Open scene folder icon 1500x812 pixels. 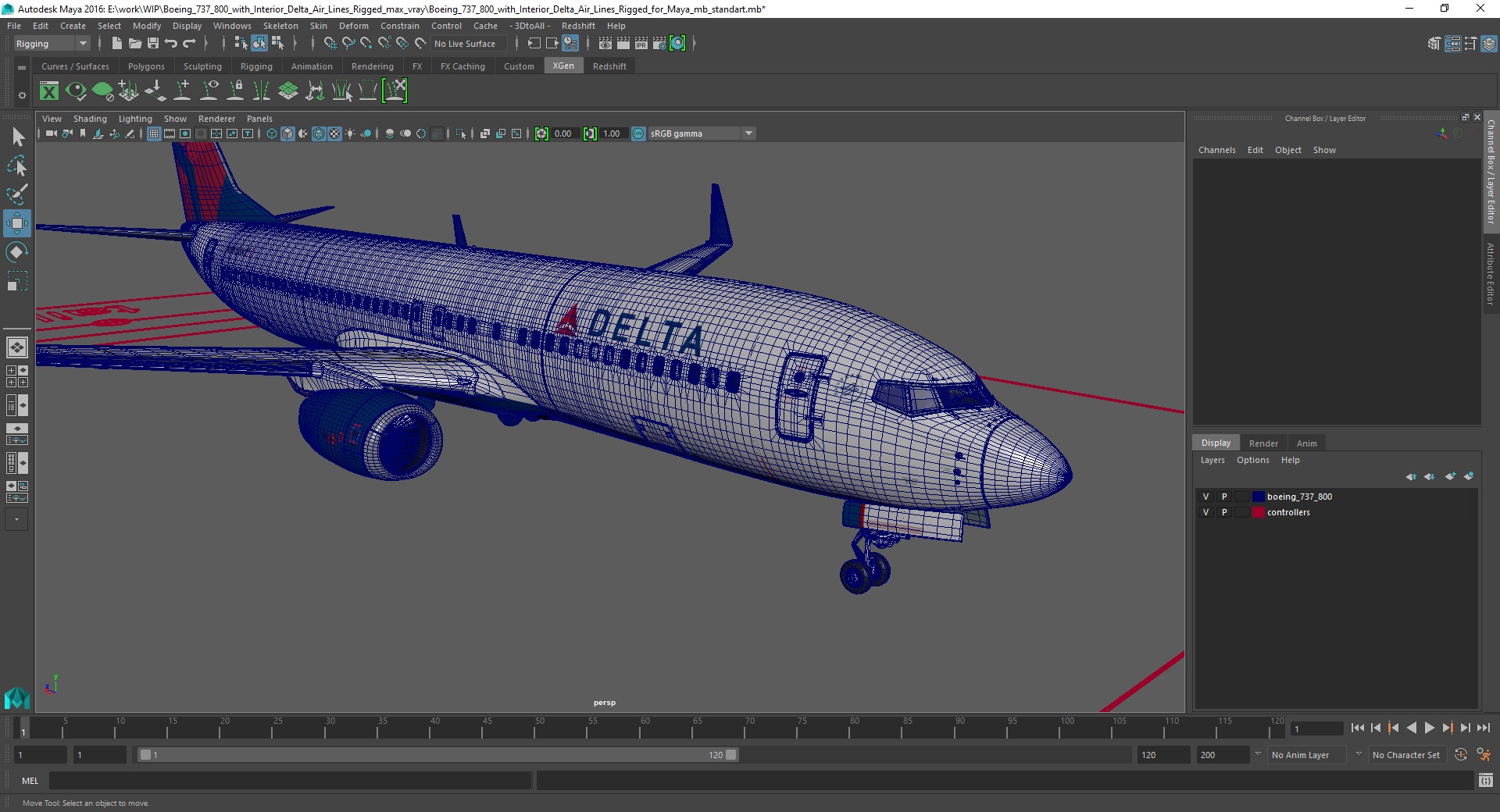[x=135, y=44]
